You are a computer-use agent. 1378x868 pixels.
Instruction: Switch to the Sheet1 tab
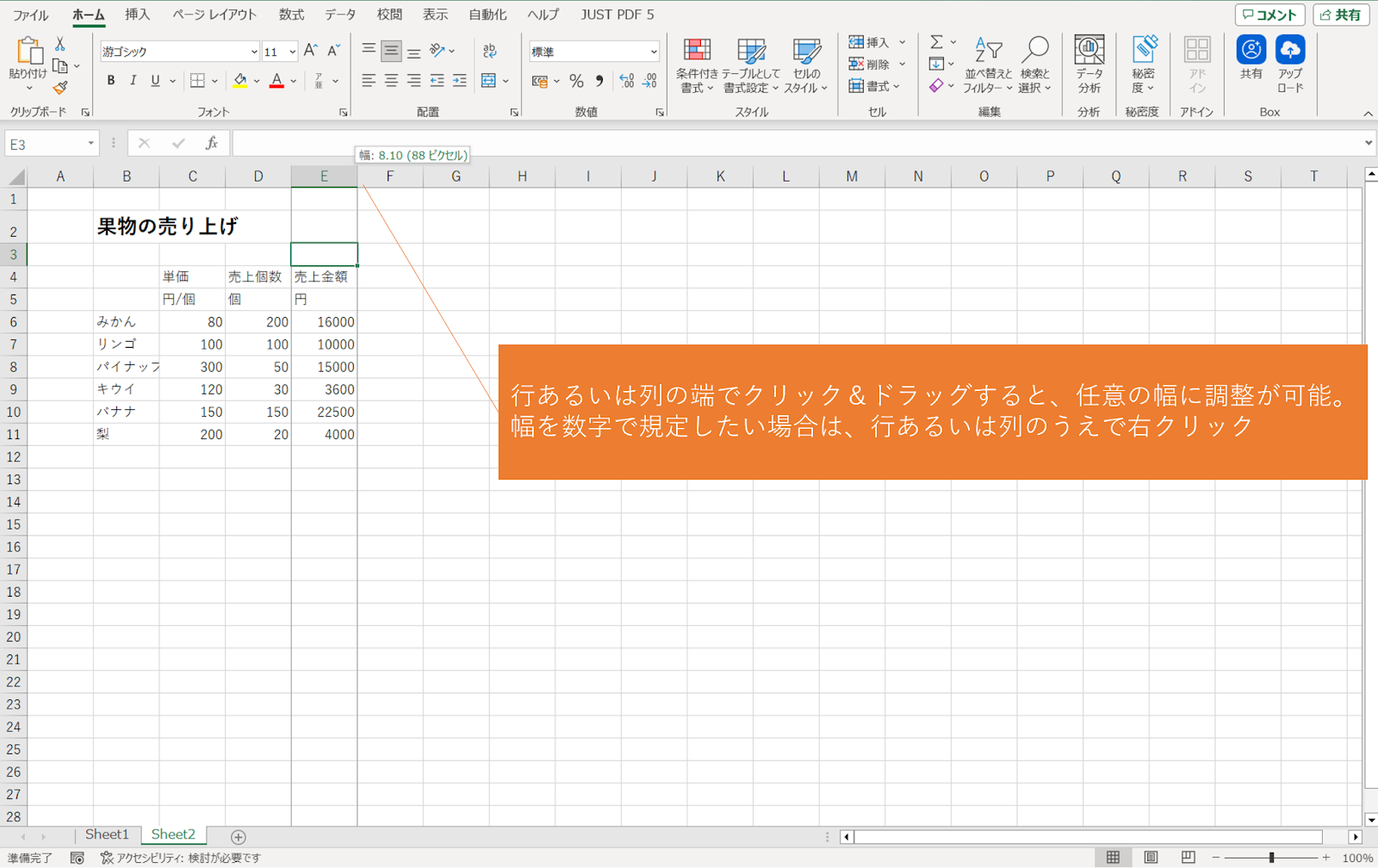107,834
